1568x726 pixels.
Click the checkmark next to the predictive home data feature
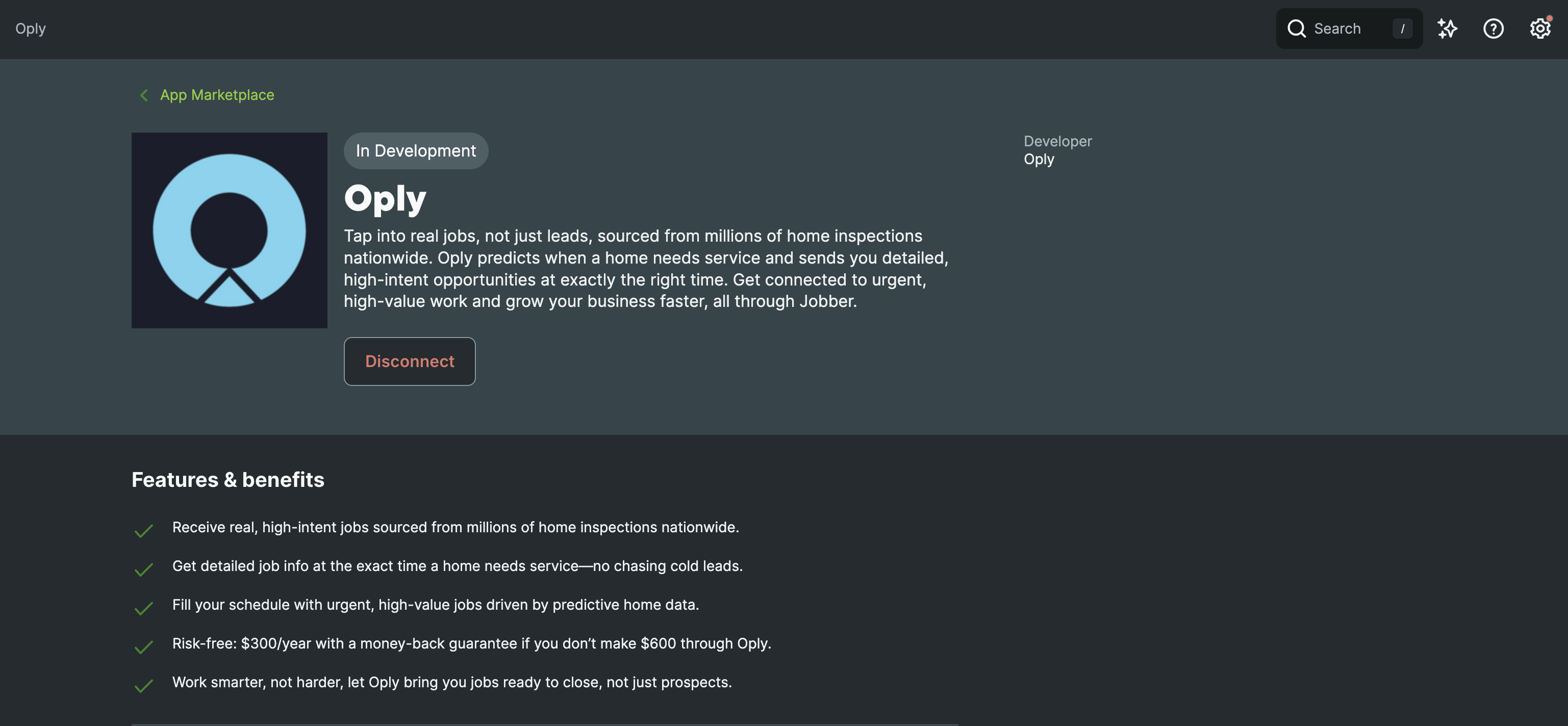(144, 607)
